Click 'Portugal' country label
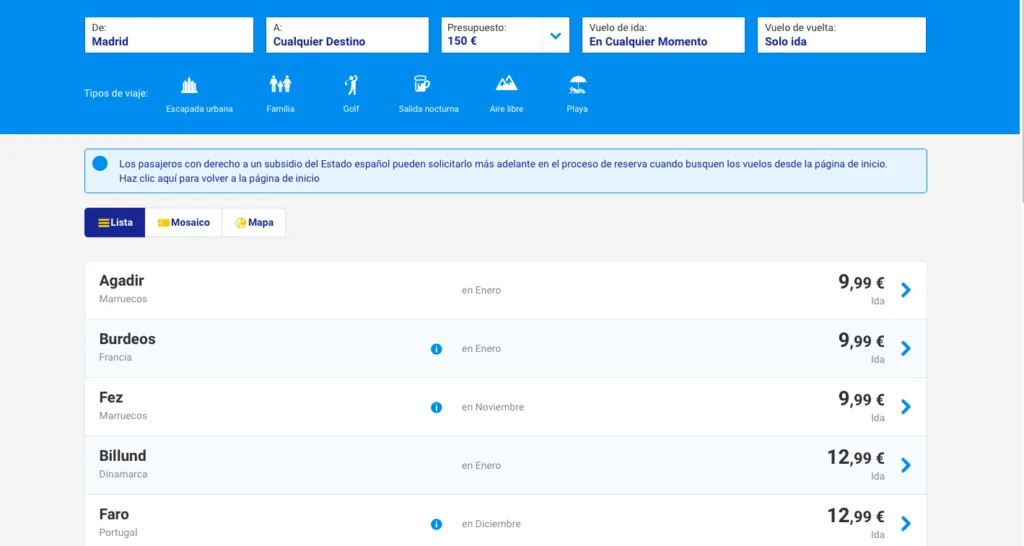Screen dimensions: 1024x546 pos(118,532)
